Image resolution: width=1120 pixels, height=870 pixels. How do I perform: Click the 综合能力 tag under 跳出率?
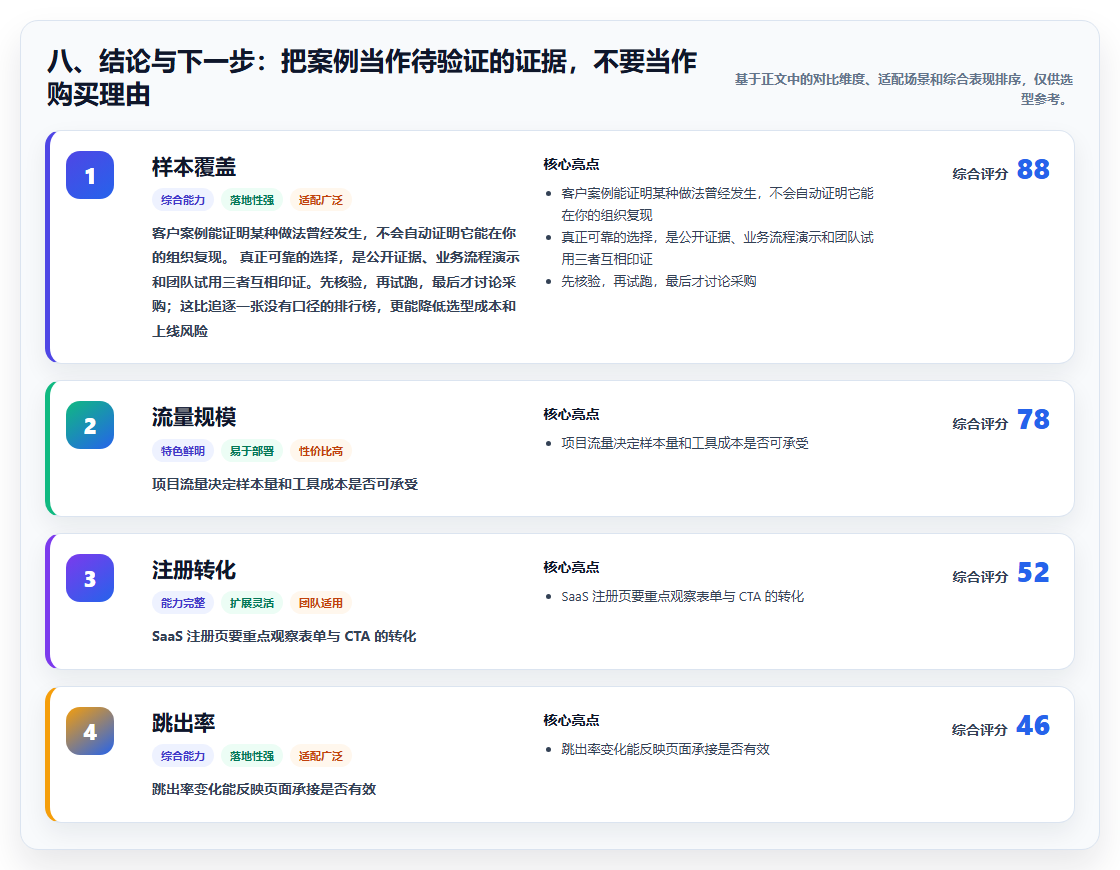click(x=183, y=756)
